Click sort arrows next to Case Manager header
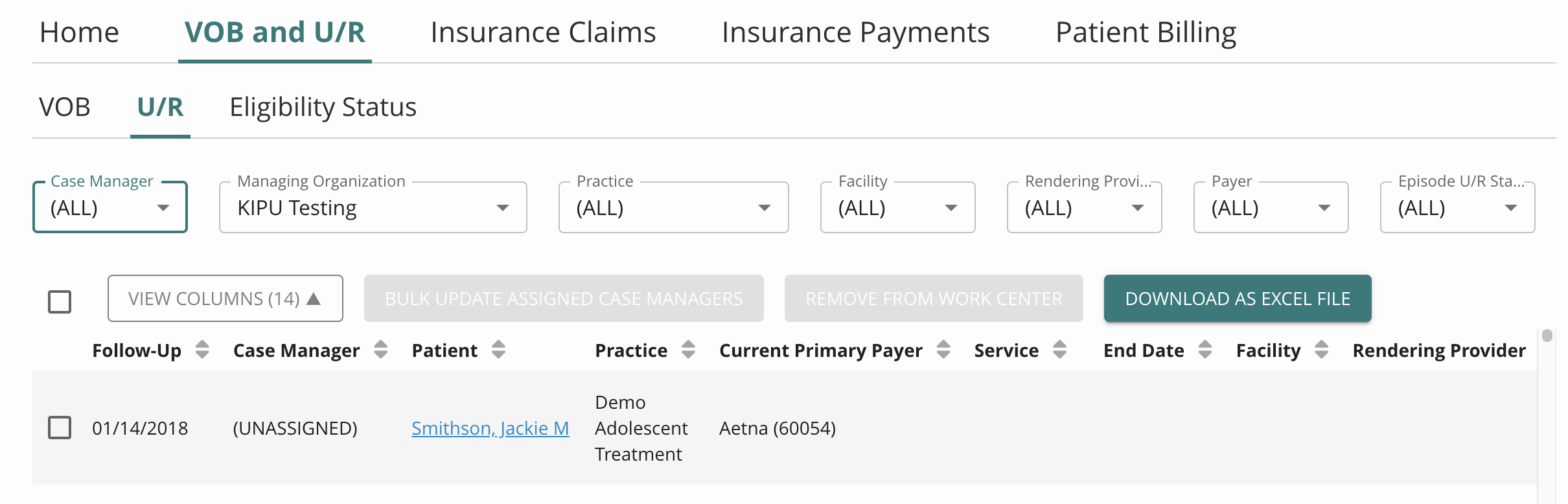 pyautogui.click(x=381, y=350)
